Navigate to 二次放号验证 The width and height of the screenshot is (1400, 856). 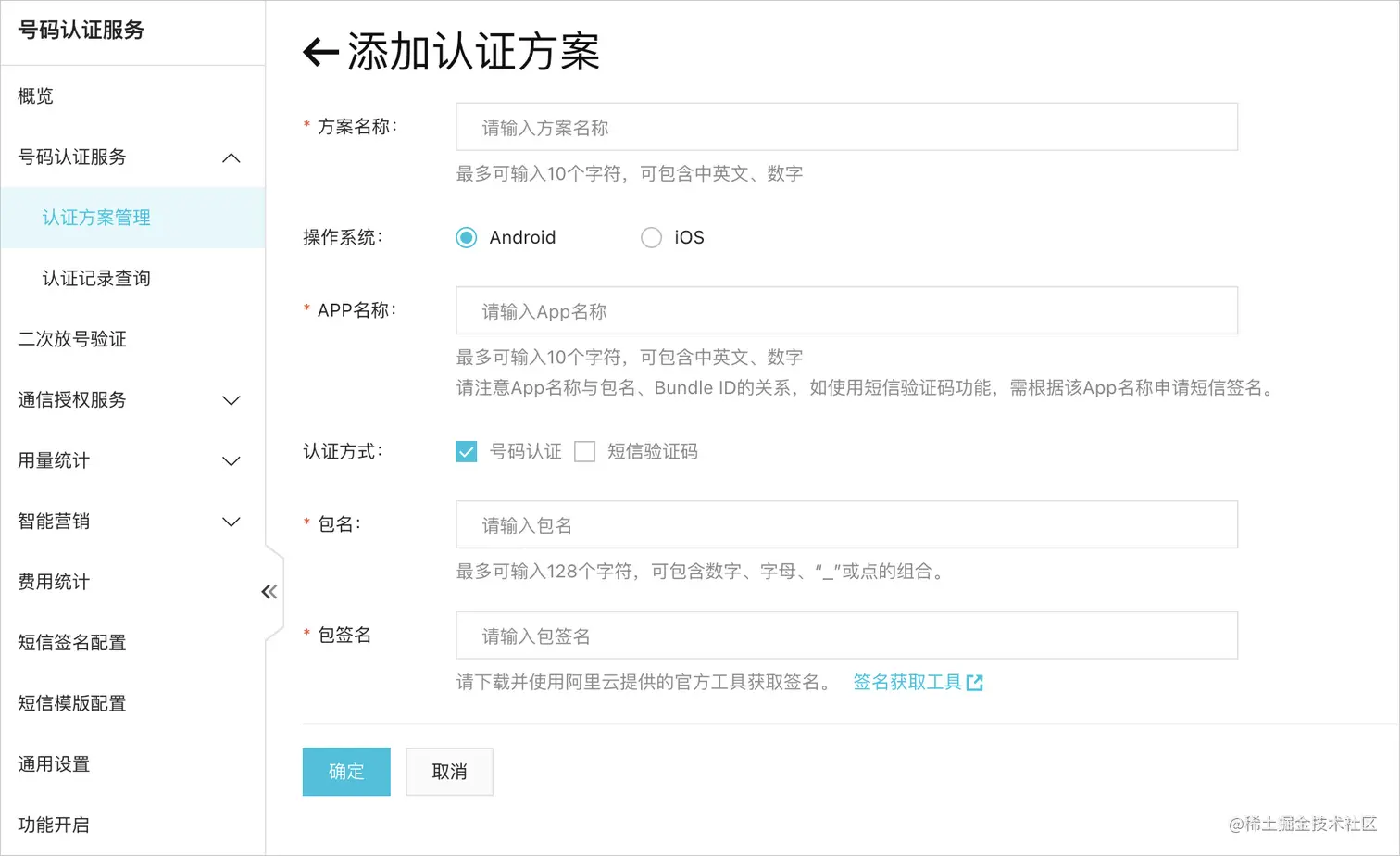72,339
